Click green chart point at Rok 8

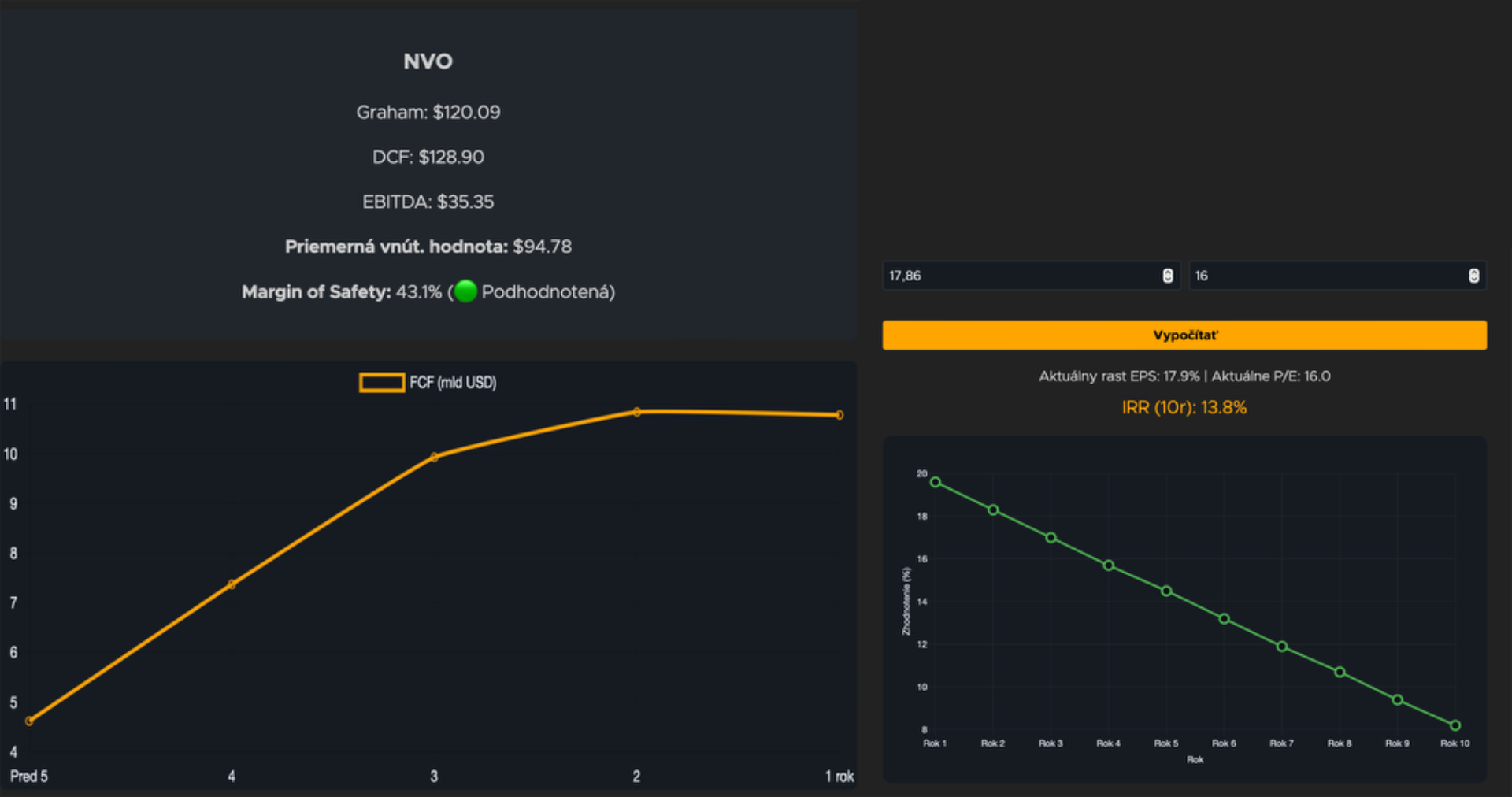tap(1340, 672)
